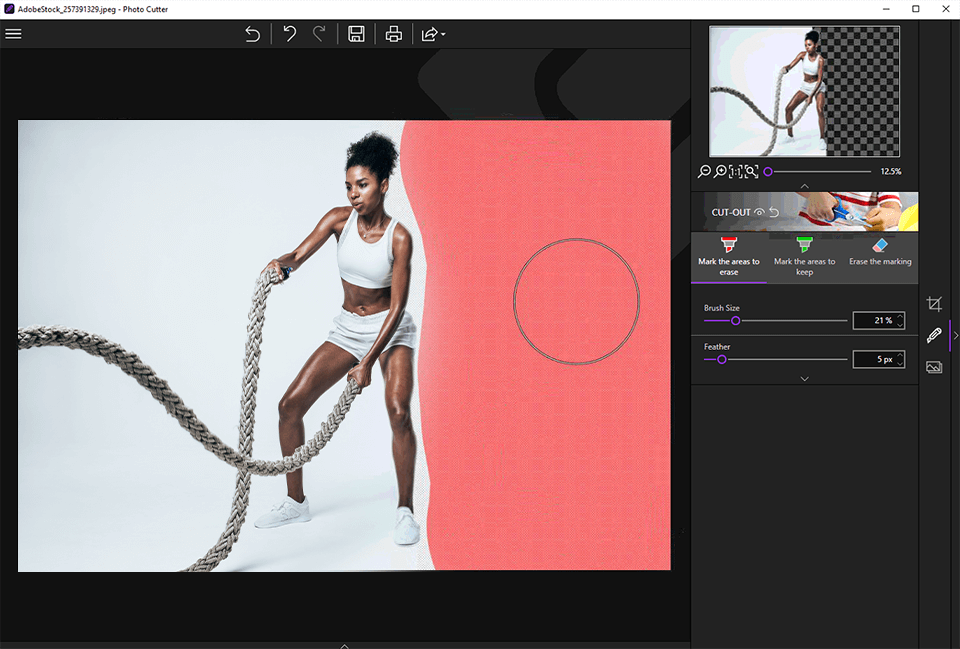Viewport: 960px width, 649px height.
Task: Click the Undo icon in the top toolbar
Action: [x=289, y=34]
